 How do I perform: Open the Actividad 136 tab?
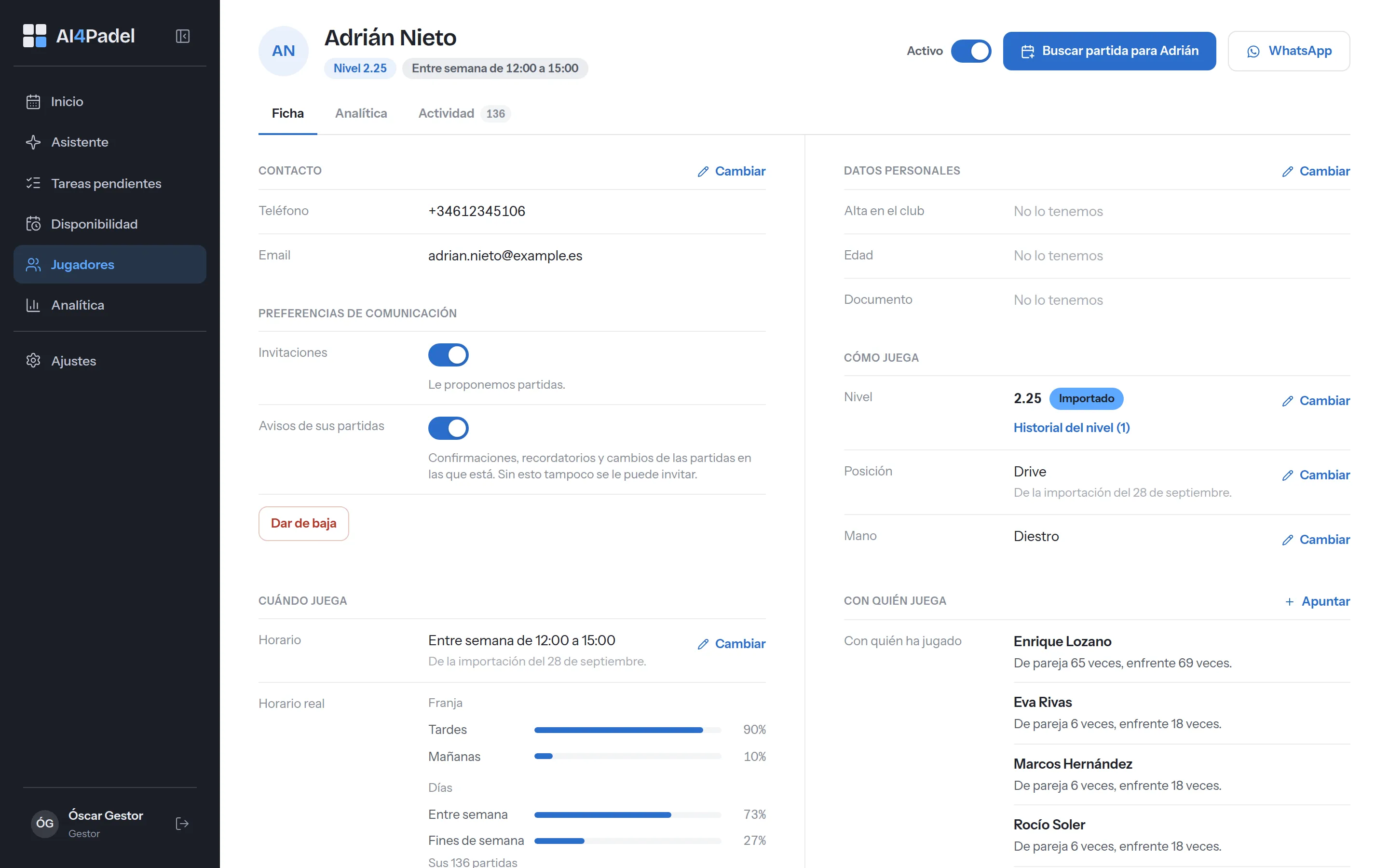(x=464, y=113)
